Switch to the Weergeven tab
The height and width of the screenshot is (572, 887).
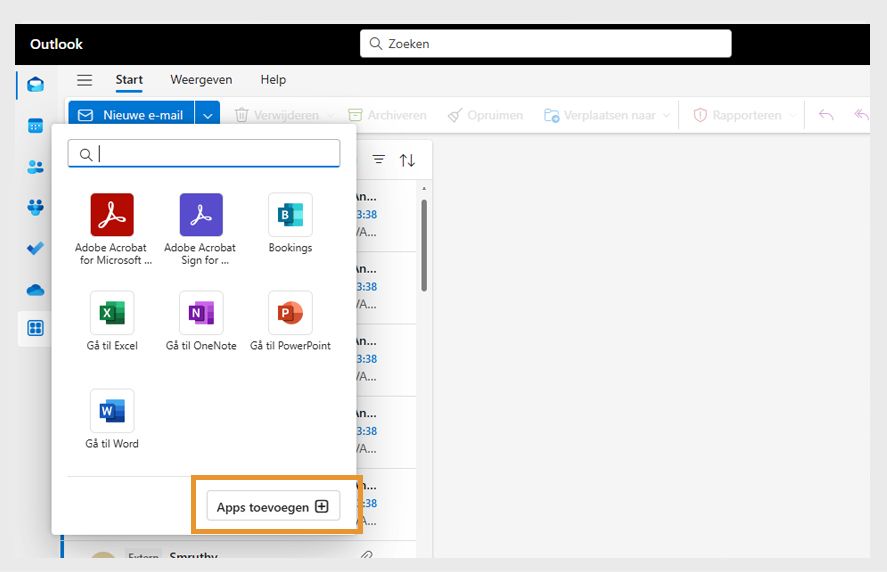[x=201, y=80]
